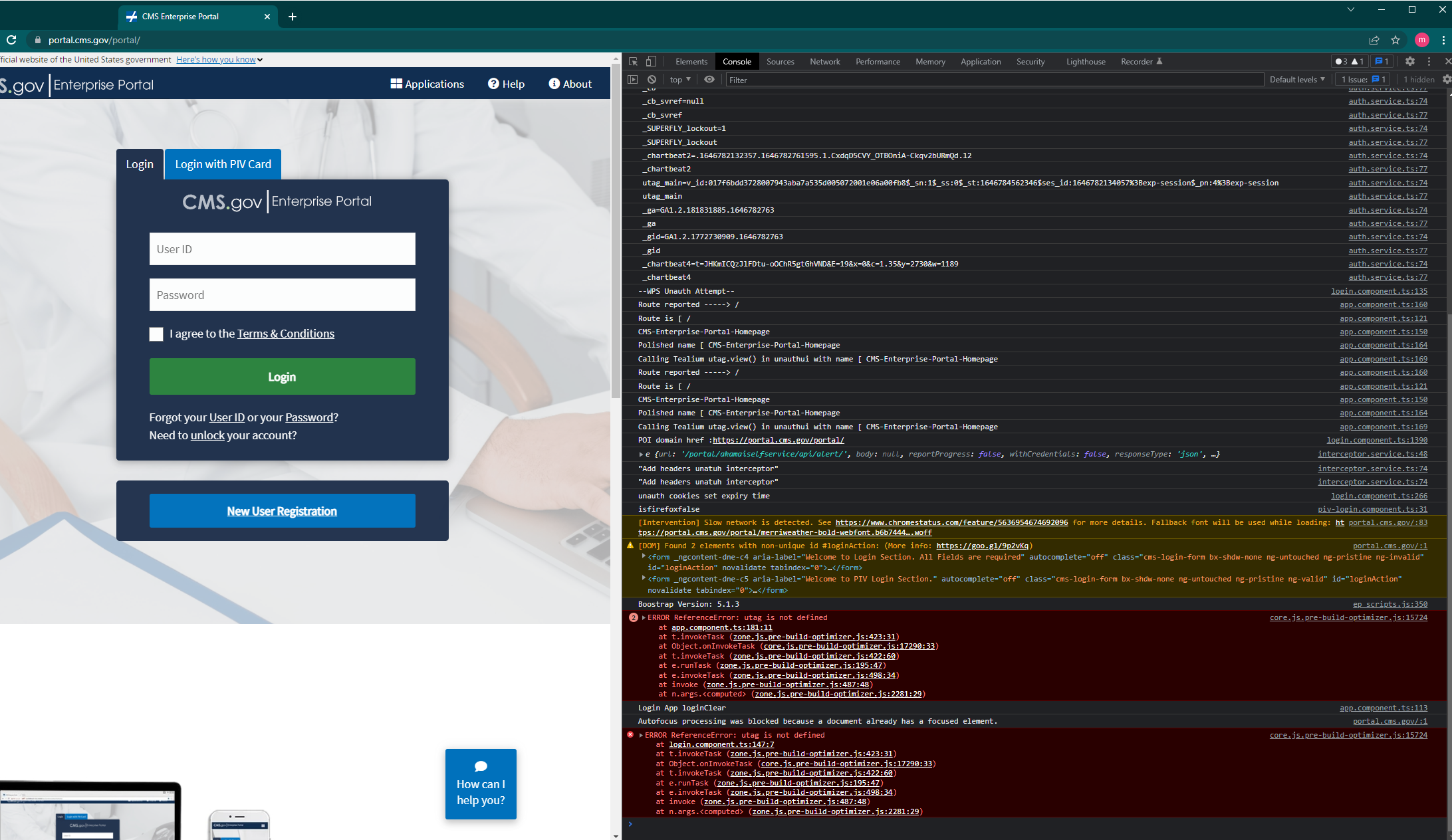
Task: Switch to the Network panel tab
Action: [824, 61]
